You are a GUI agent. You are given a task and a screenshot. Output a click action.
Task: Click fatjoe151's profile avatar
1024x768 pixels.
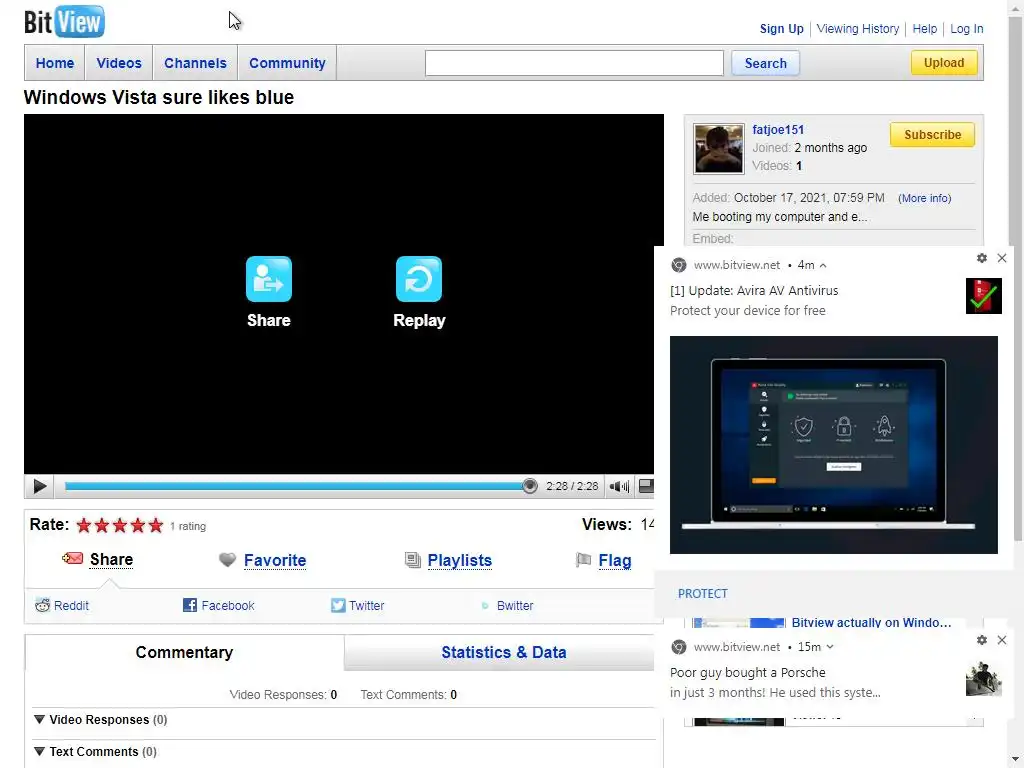[x=718, y=148]
